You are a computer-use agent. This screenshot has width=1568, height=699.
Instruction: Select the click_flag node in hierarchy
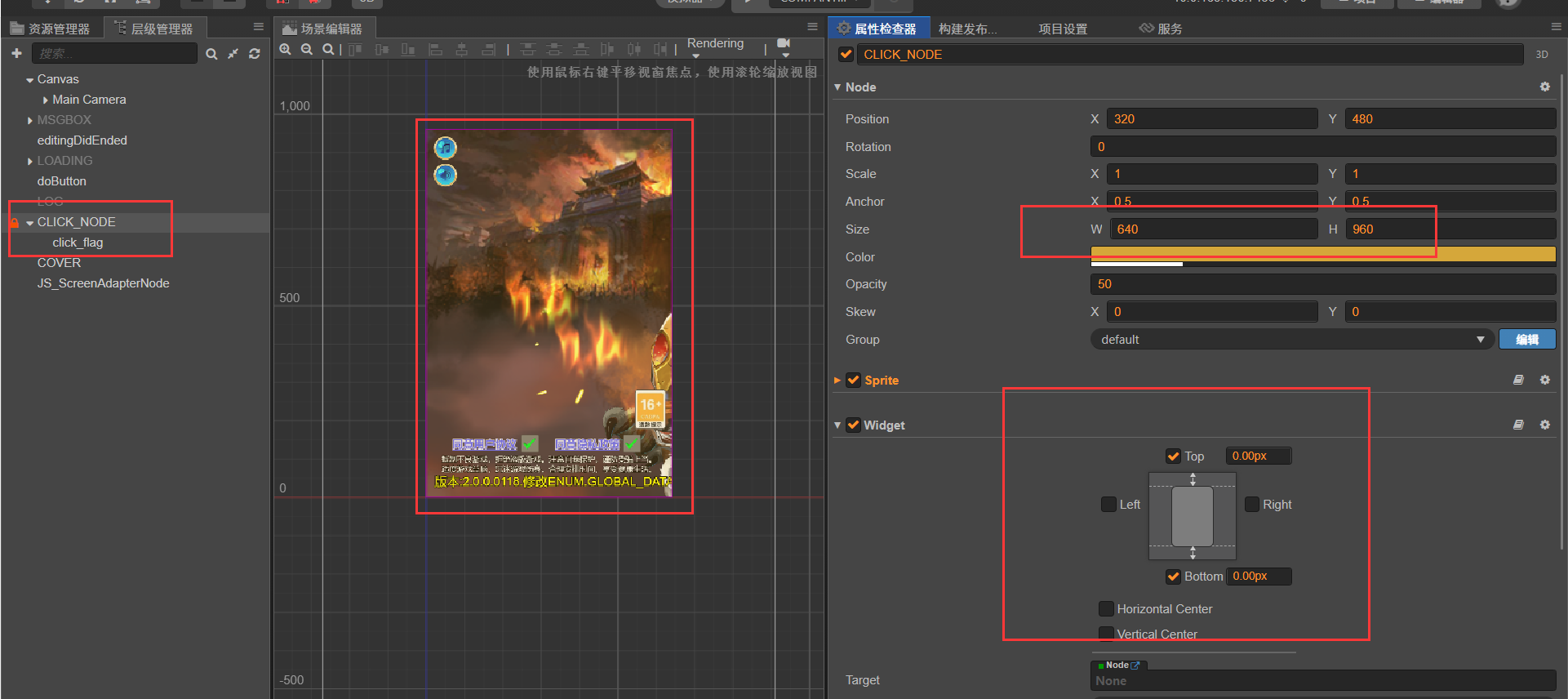(78, 243)
